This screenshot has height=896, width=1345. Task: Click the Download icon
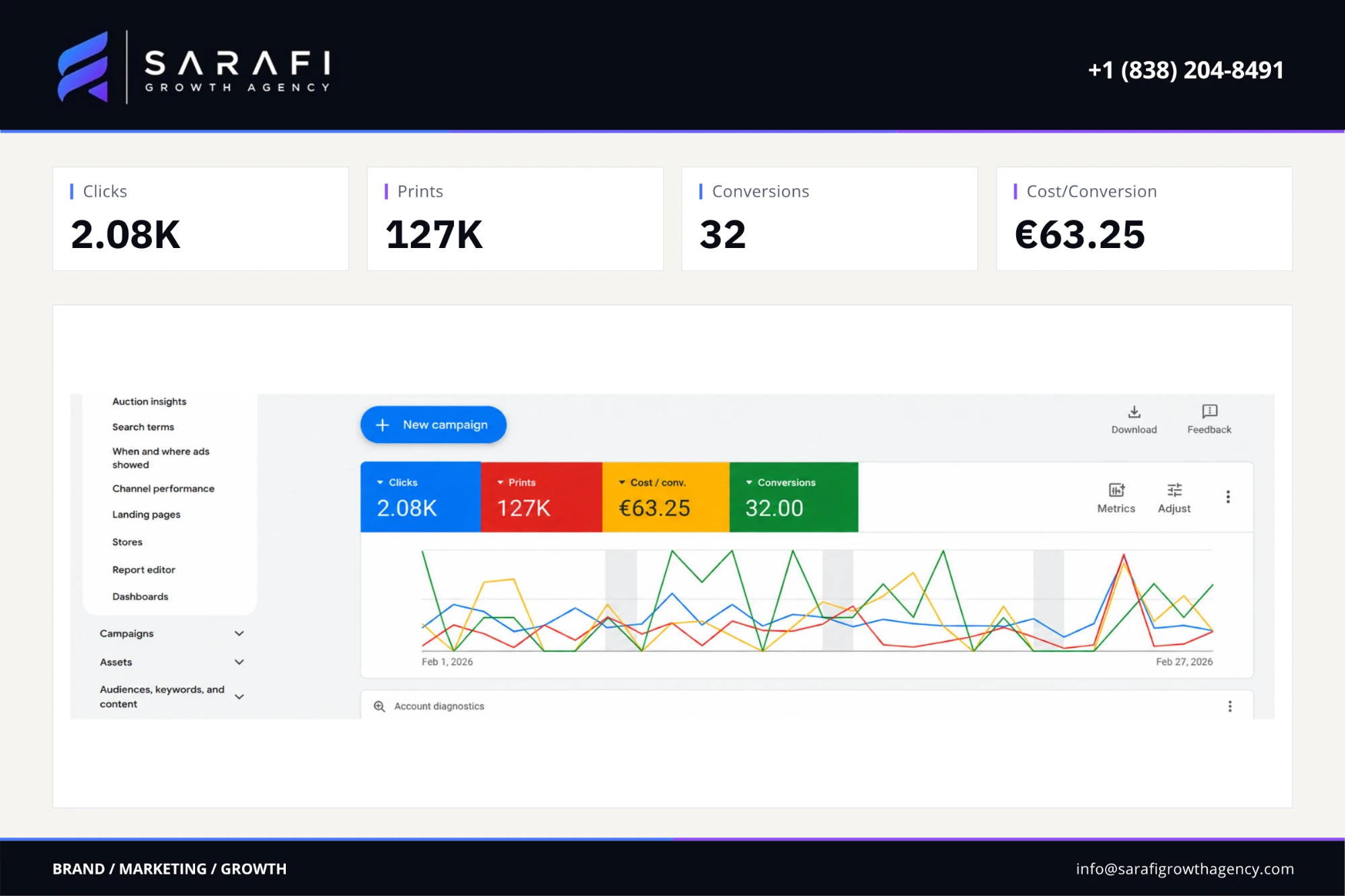(x=1134, y=411)
